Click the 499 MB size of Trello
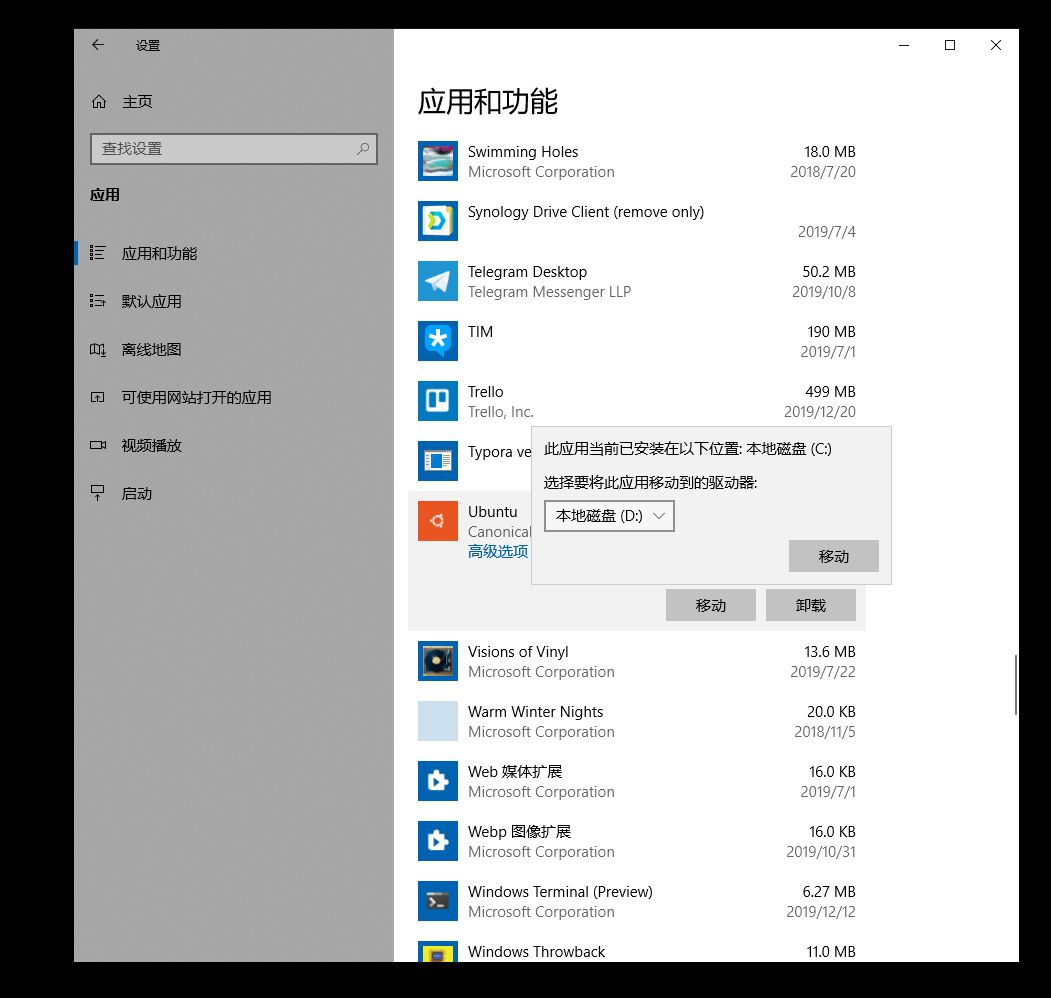Viewport: 1051px width, 998px height. point(830,391)
